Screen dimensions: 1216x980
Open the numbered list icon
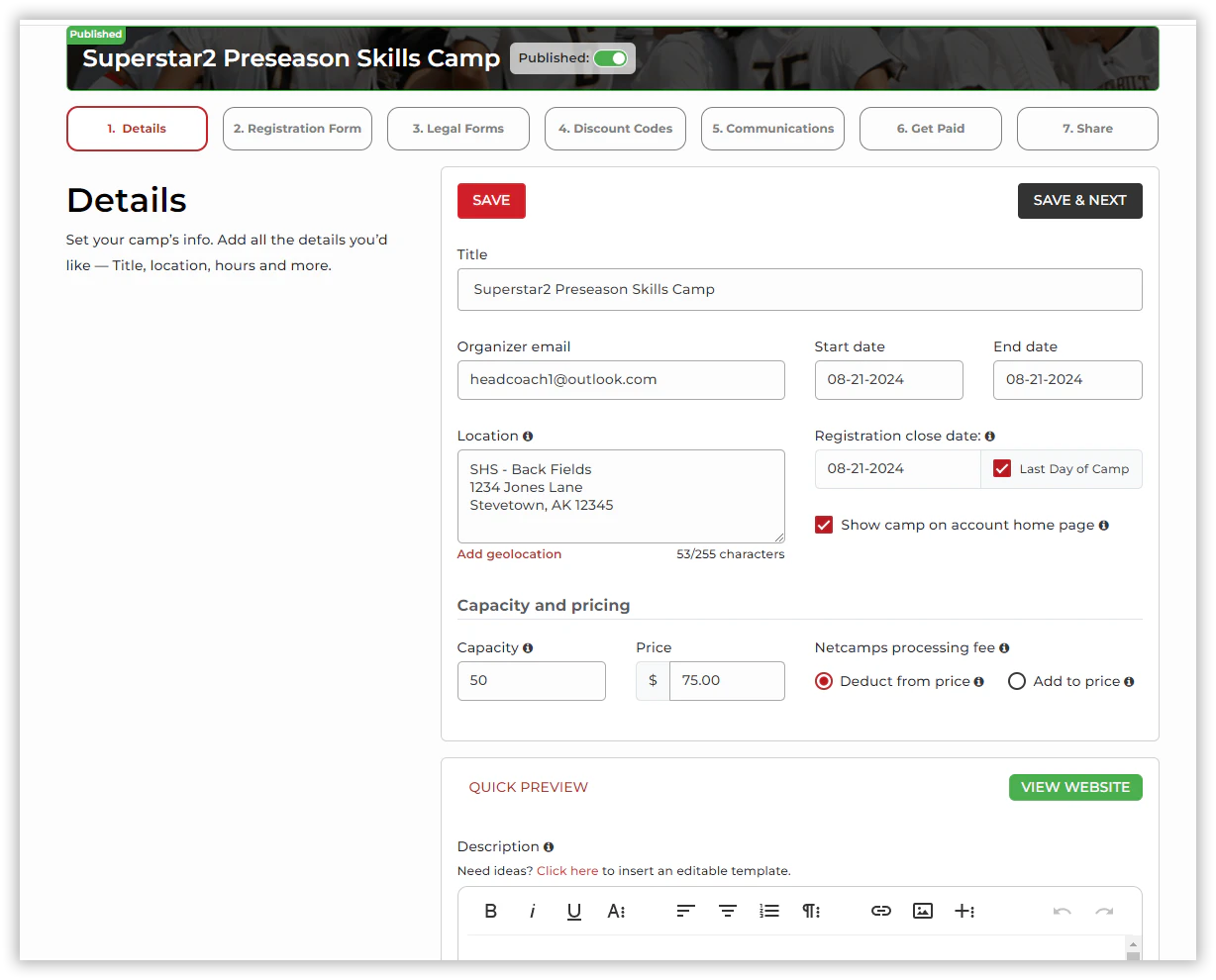(x=769, y=911)
